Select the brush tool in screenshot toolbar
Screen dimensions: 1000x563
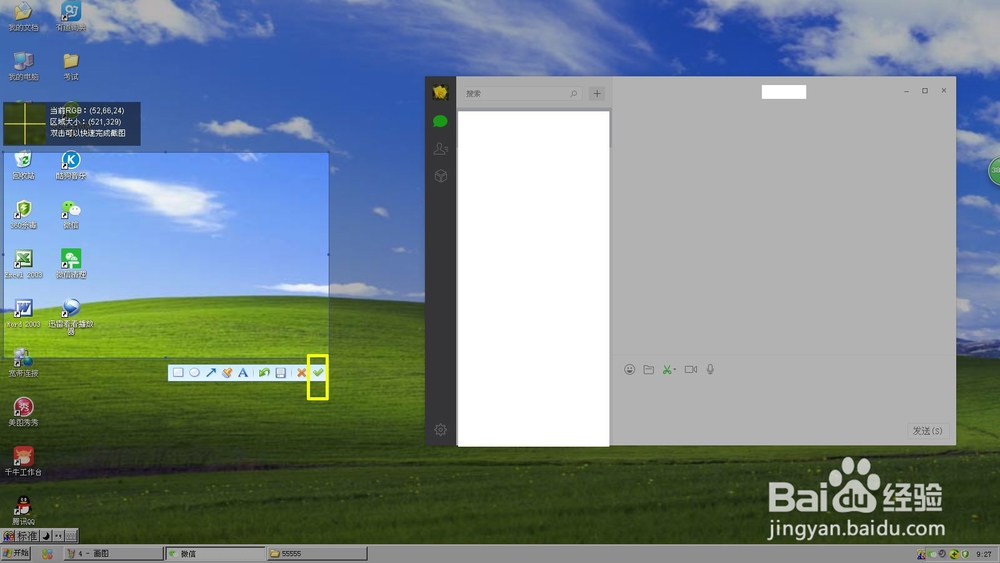pos(227,372)
